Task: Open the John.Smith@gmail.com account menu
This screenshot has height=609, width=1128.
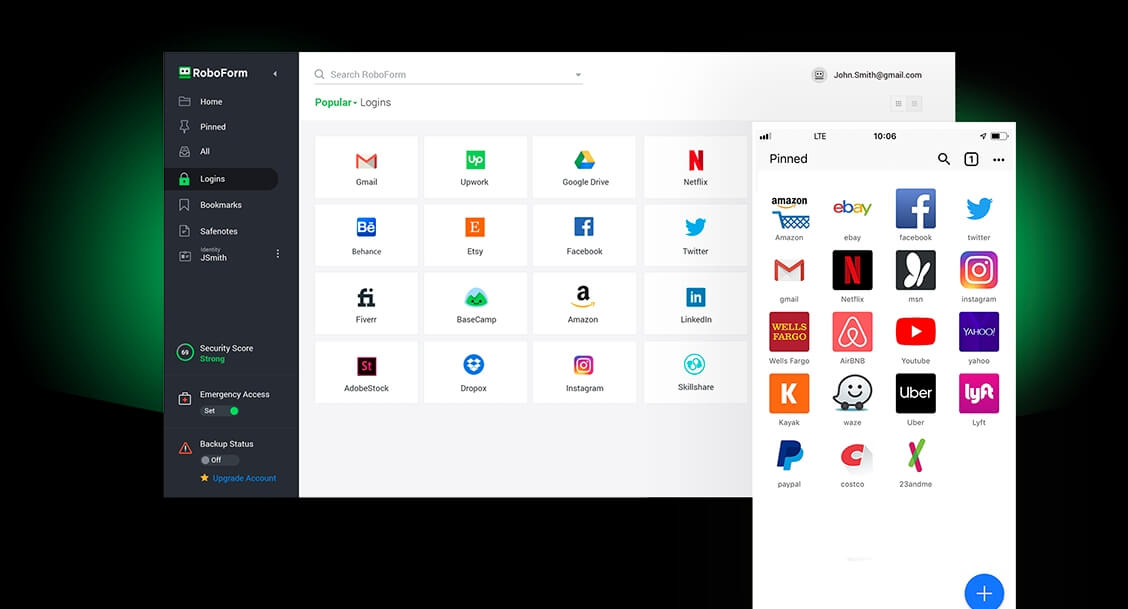Action: pos(868,75)
